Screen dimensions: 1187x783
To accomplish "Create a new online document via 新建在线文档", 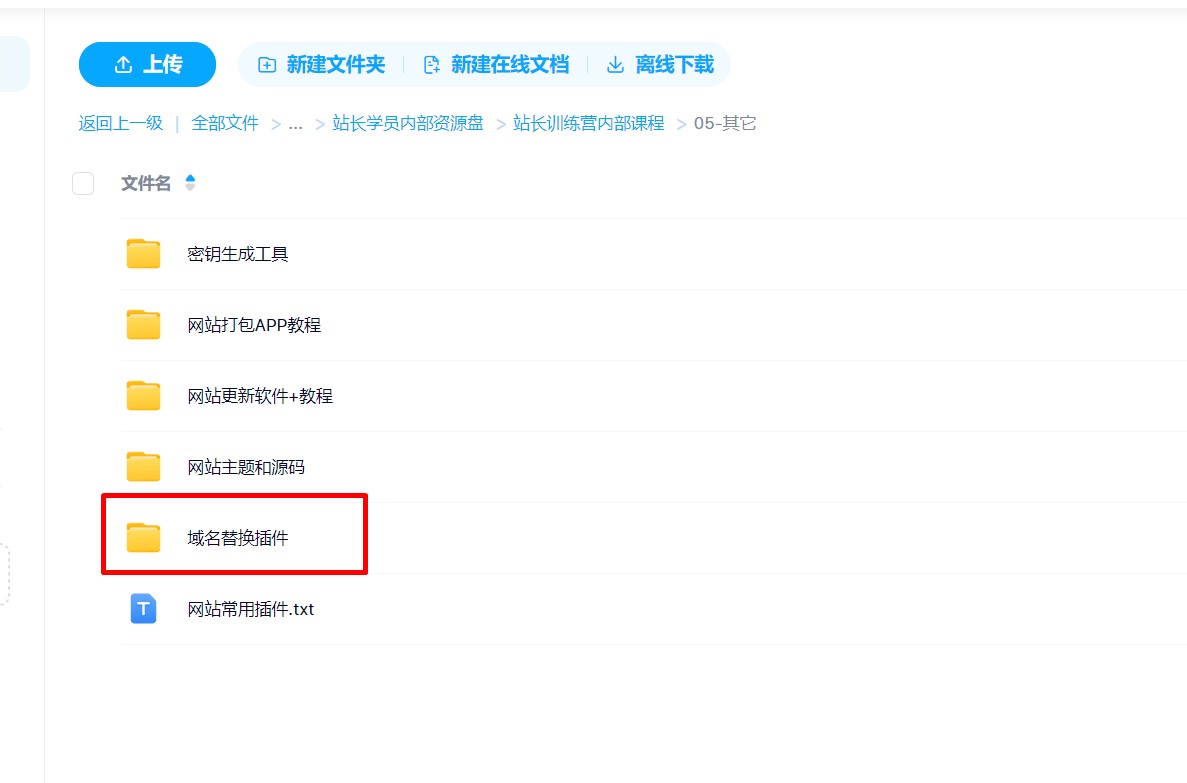I will pos(496,65).
